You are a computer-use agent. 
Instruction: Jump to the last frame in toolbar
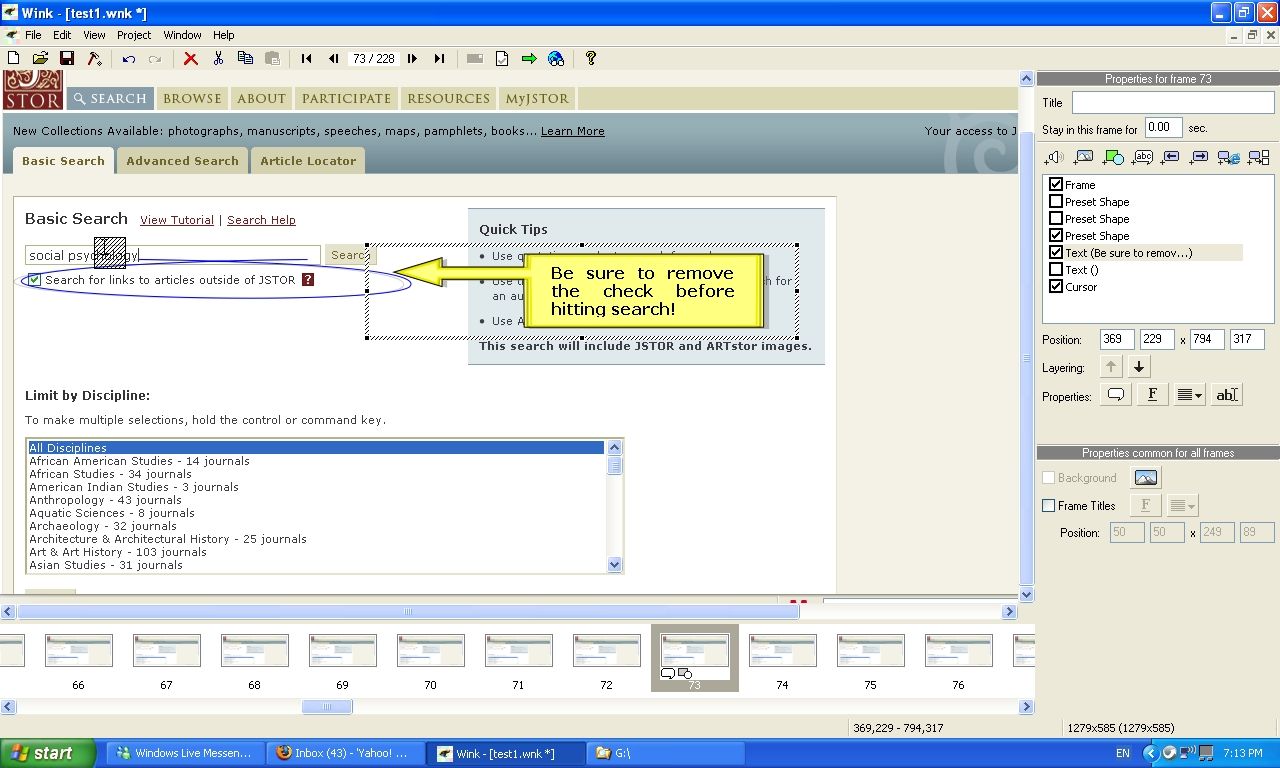coord(439,59)
